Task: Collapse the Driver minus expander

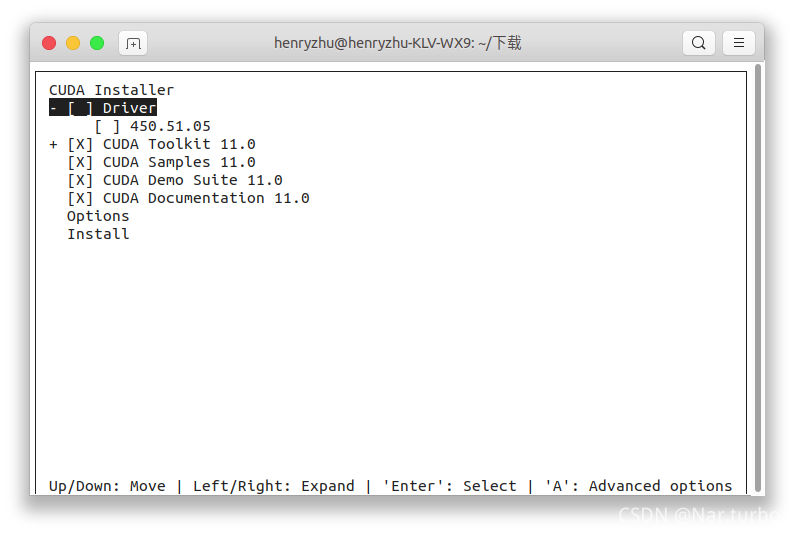Action: point(53,108)
